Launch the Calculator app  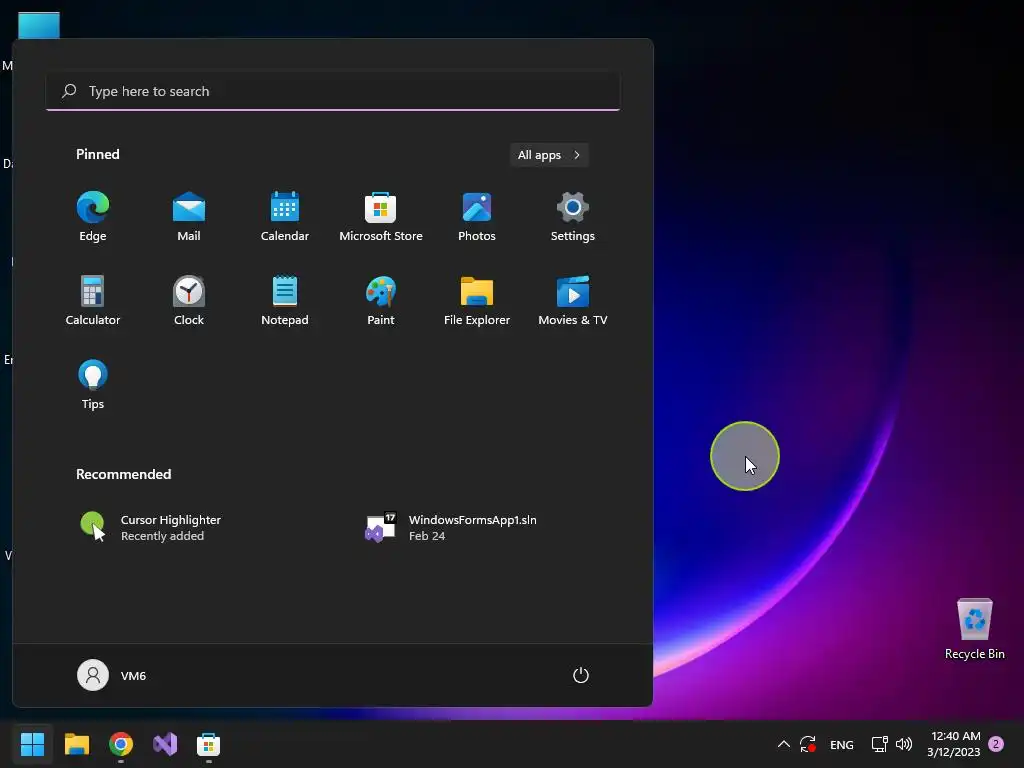[x=93, y=300]
